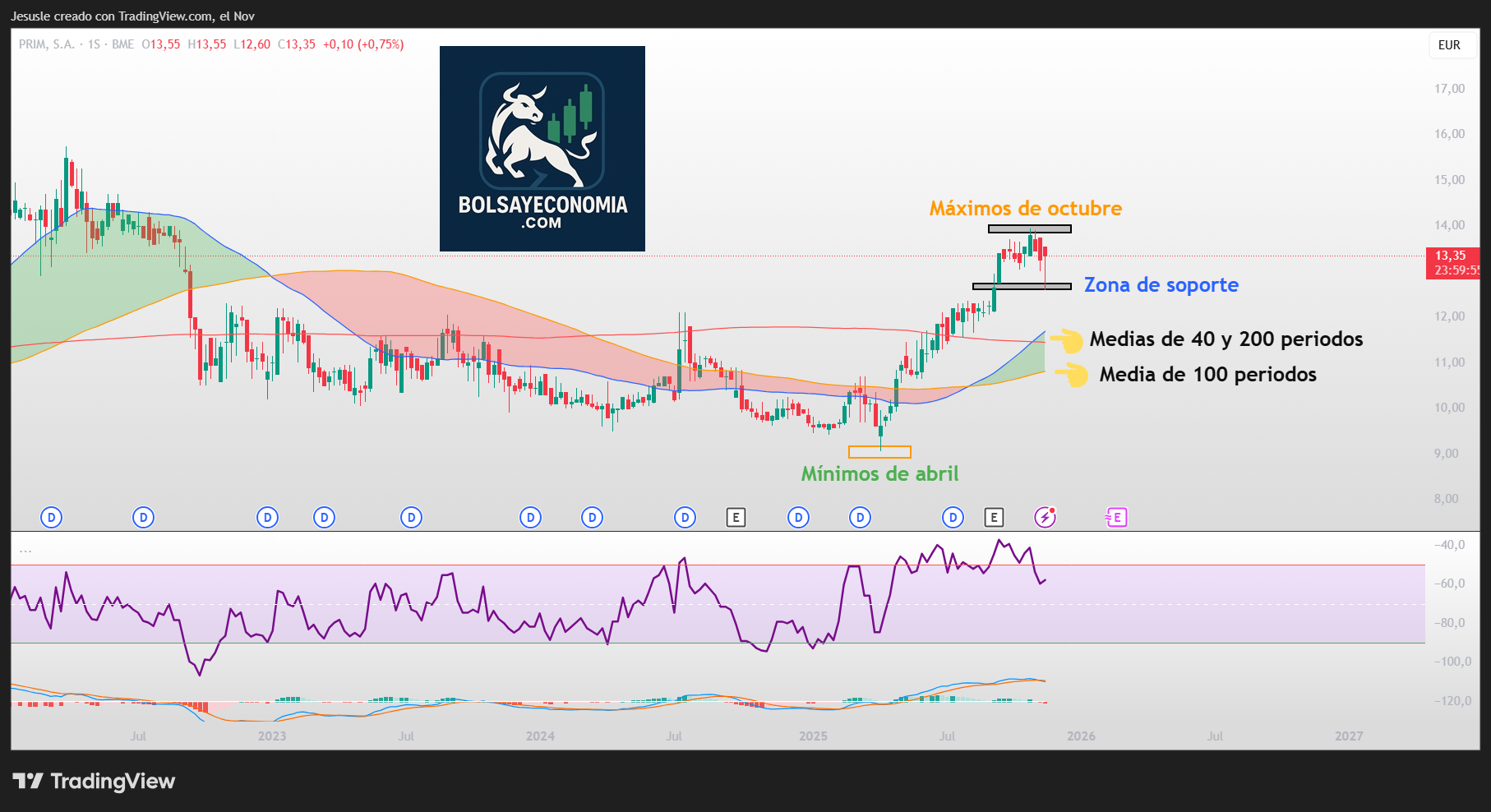Screen dimensions: 1491x812
Task: Select the Zona de soporte text label
Action: (1161, 285)
